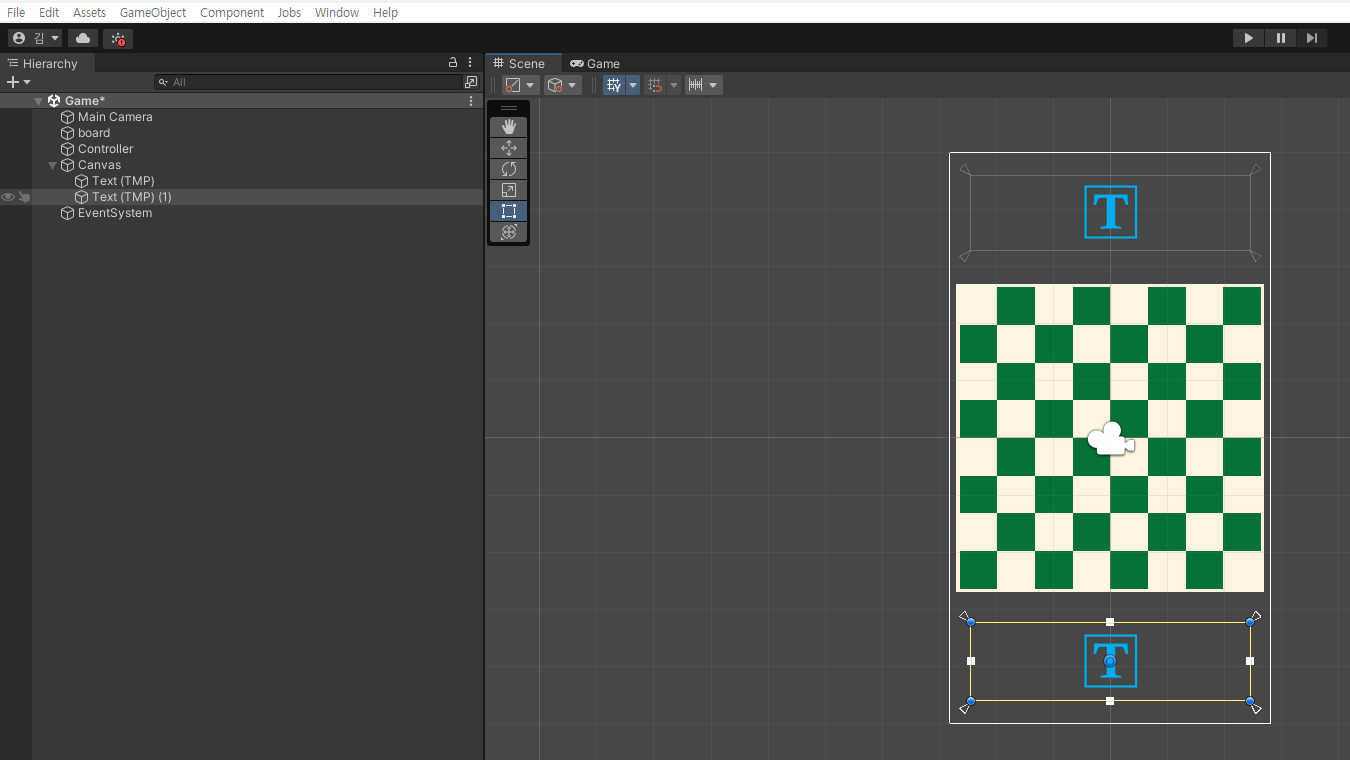Image resolution: width=1350 pixels, height=760 pixels.
Task: Select Main Camera in Hierarchy
Action: [x=115, y=117]
